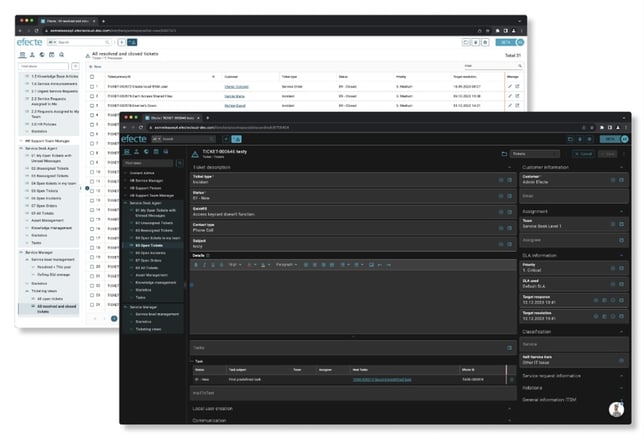This screenshot has width=644, height=437.
Task: Open first sidebar view icon in dark window
Action: click(x=127, y=152)
